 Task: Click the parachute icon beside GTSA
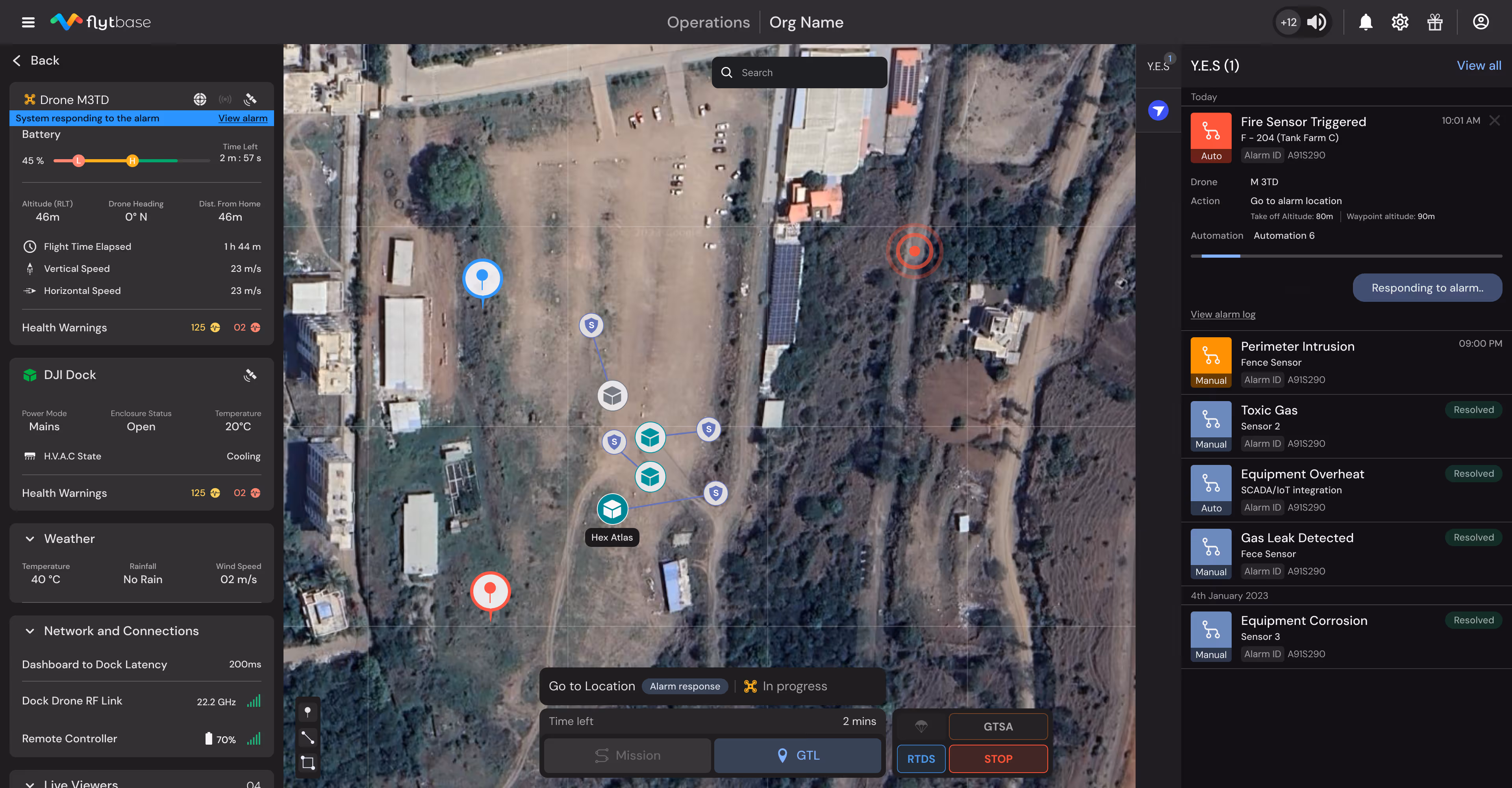(x=921, y=727)
